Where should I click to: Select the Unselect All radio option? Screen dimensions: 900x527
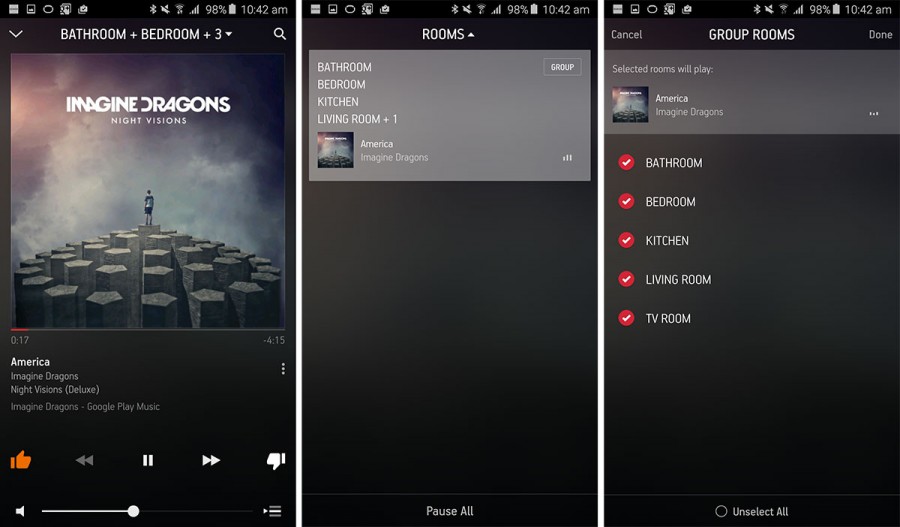click(721, 511)
